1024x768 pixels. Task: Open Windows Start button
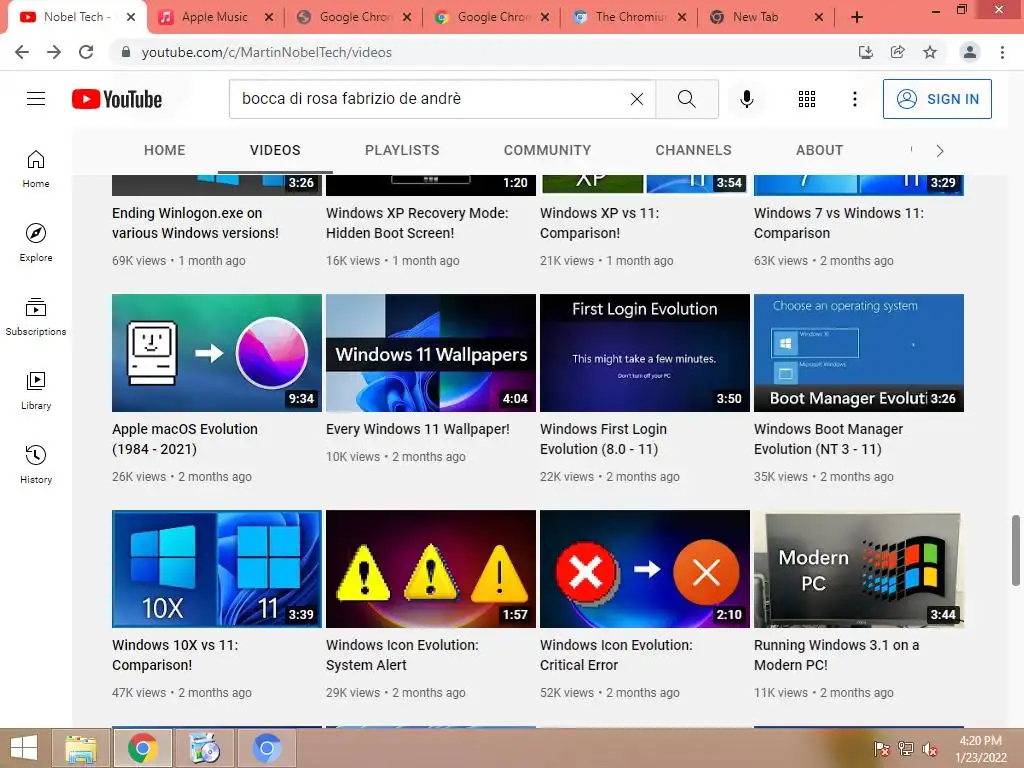click(x=24, y=748)
